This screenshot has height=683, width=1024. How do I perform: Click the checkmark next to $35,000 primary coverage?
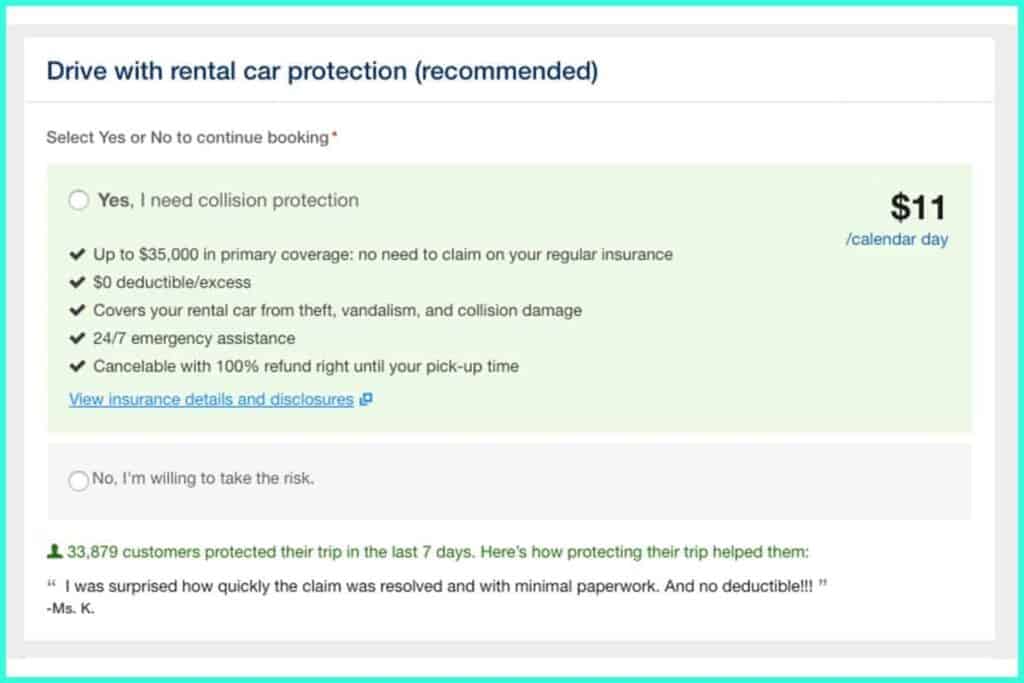pyautogui.click(x=77, y=254)
